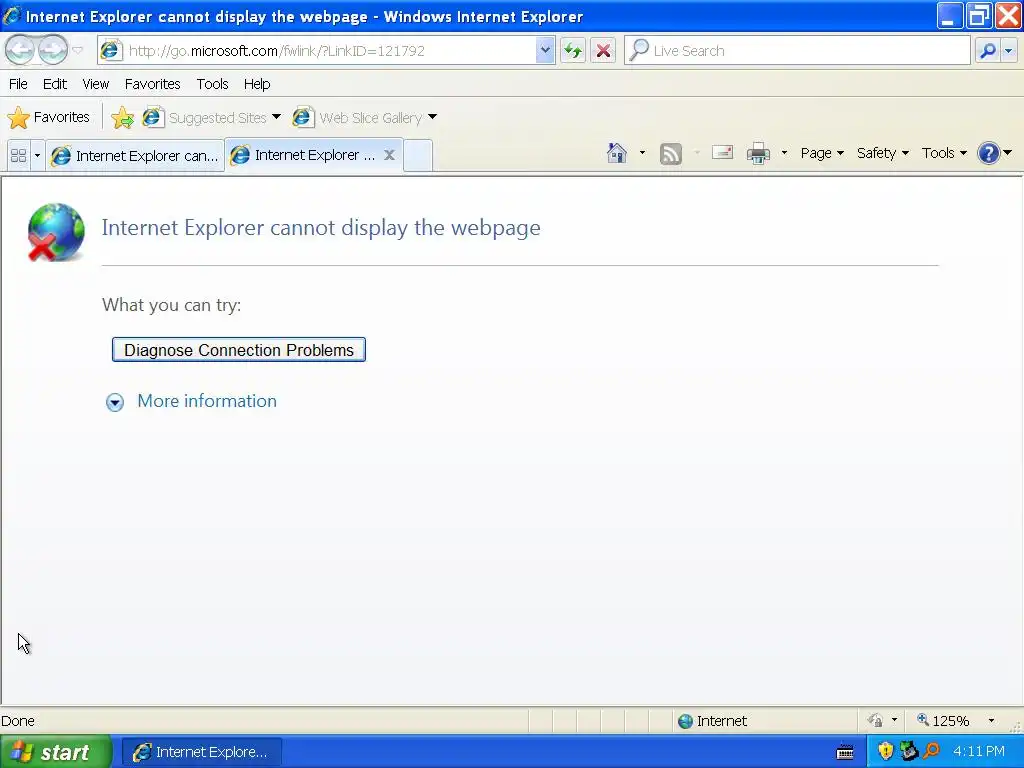
Task: Open the View menu
Action: click(x=95, y=84)
